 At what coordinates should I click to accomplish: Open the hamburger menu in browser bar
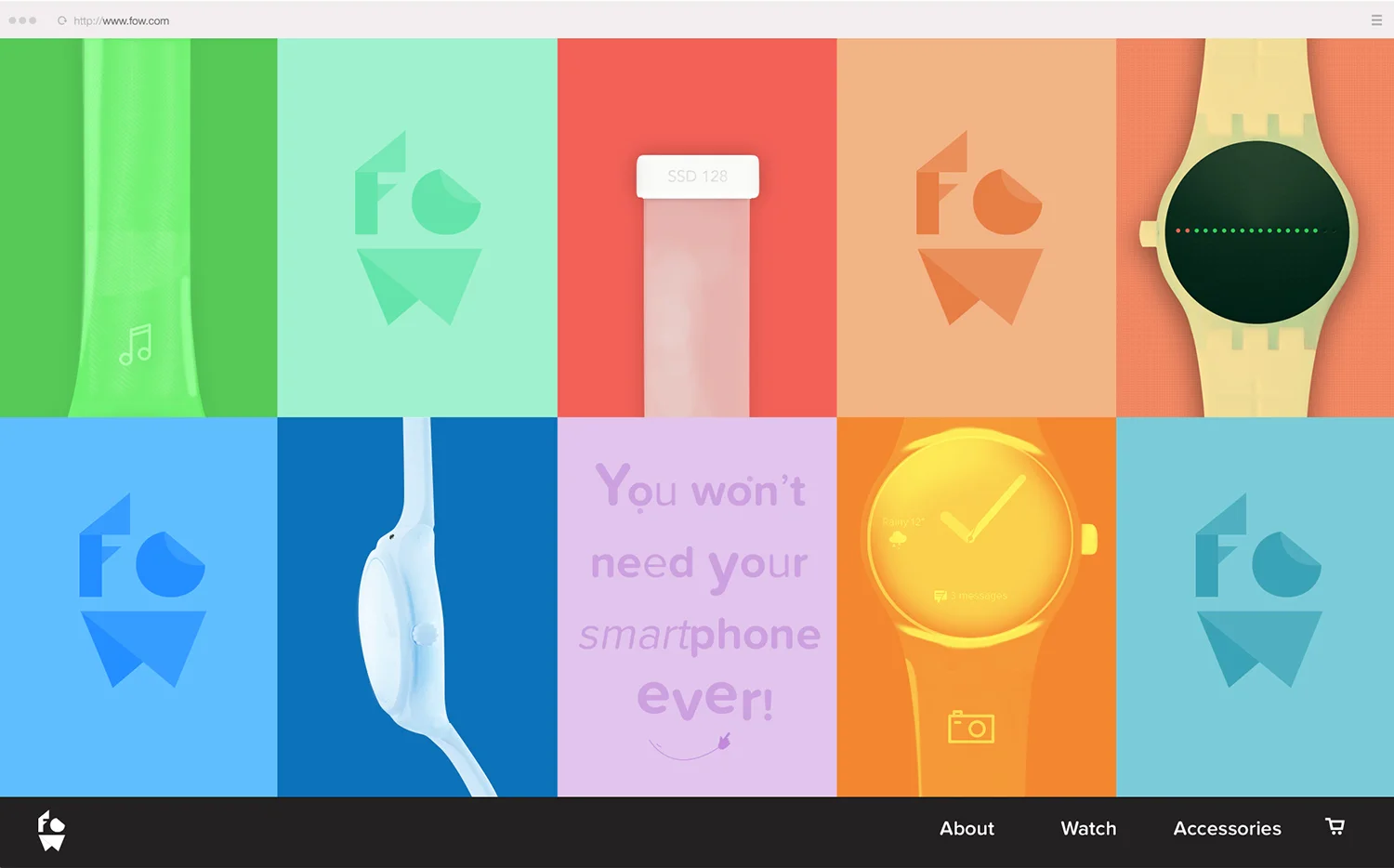1376,20
